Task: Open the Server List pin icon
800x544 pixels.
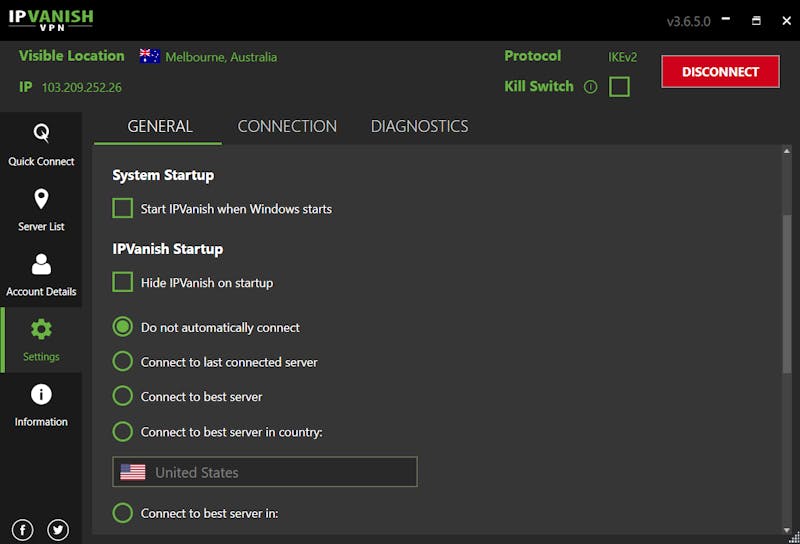Action: (41, 199)
